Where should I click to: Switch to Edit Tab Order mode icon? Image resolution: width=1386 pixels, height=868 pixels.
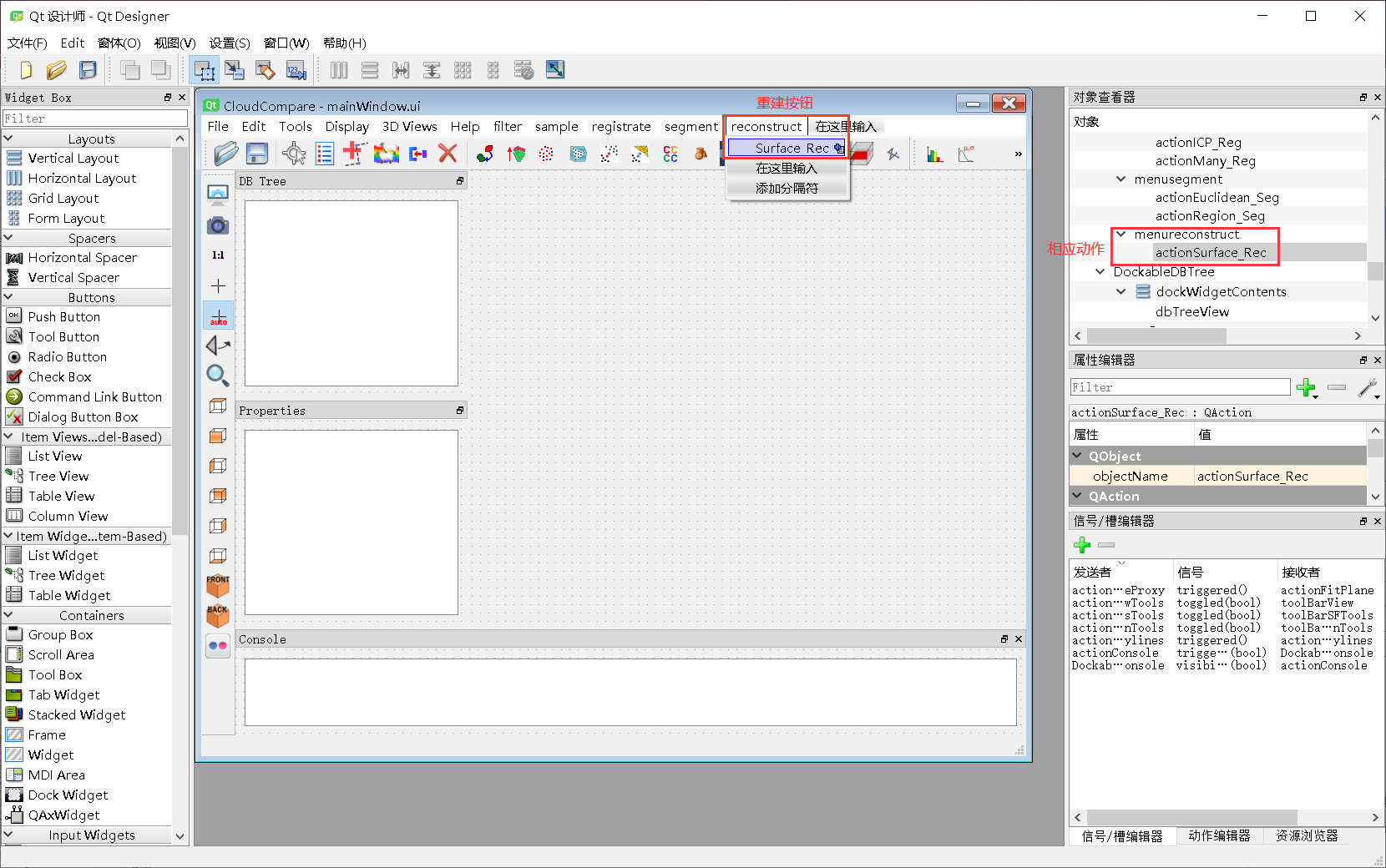click(x=296, y=70)
